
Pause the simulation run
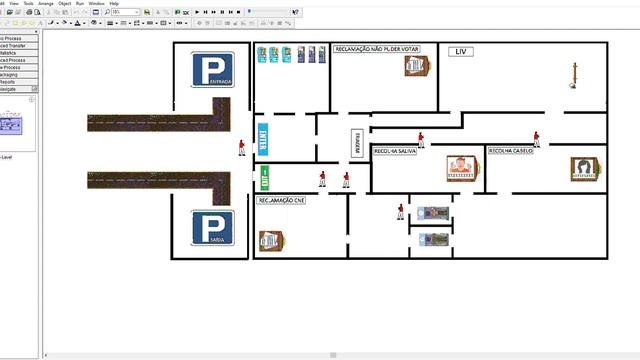(222, 12)
